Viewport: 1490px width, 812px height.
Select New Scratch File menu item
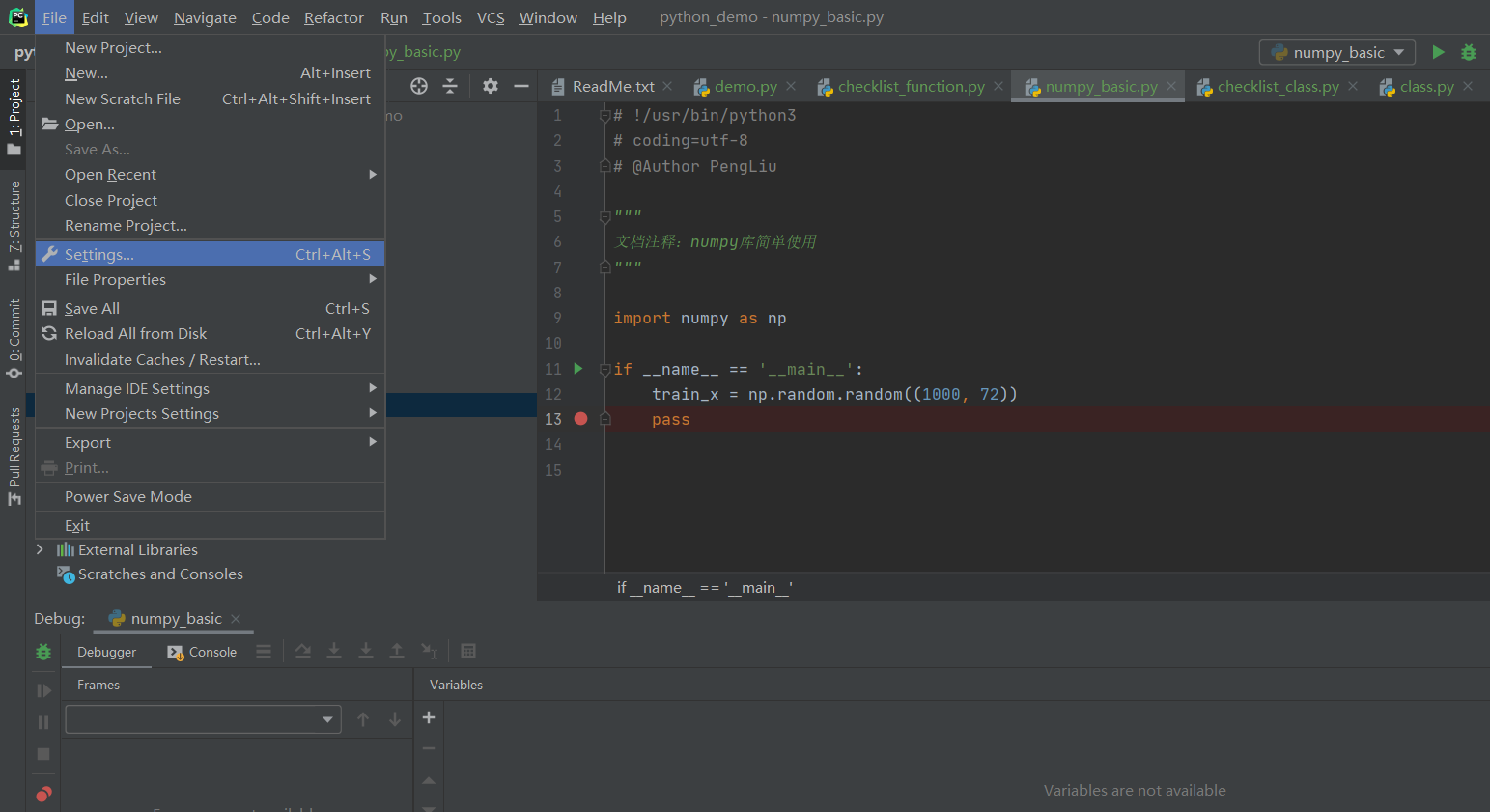point(211,99)
